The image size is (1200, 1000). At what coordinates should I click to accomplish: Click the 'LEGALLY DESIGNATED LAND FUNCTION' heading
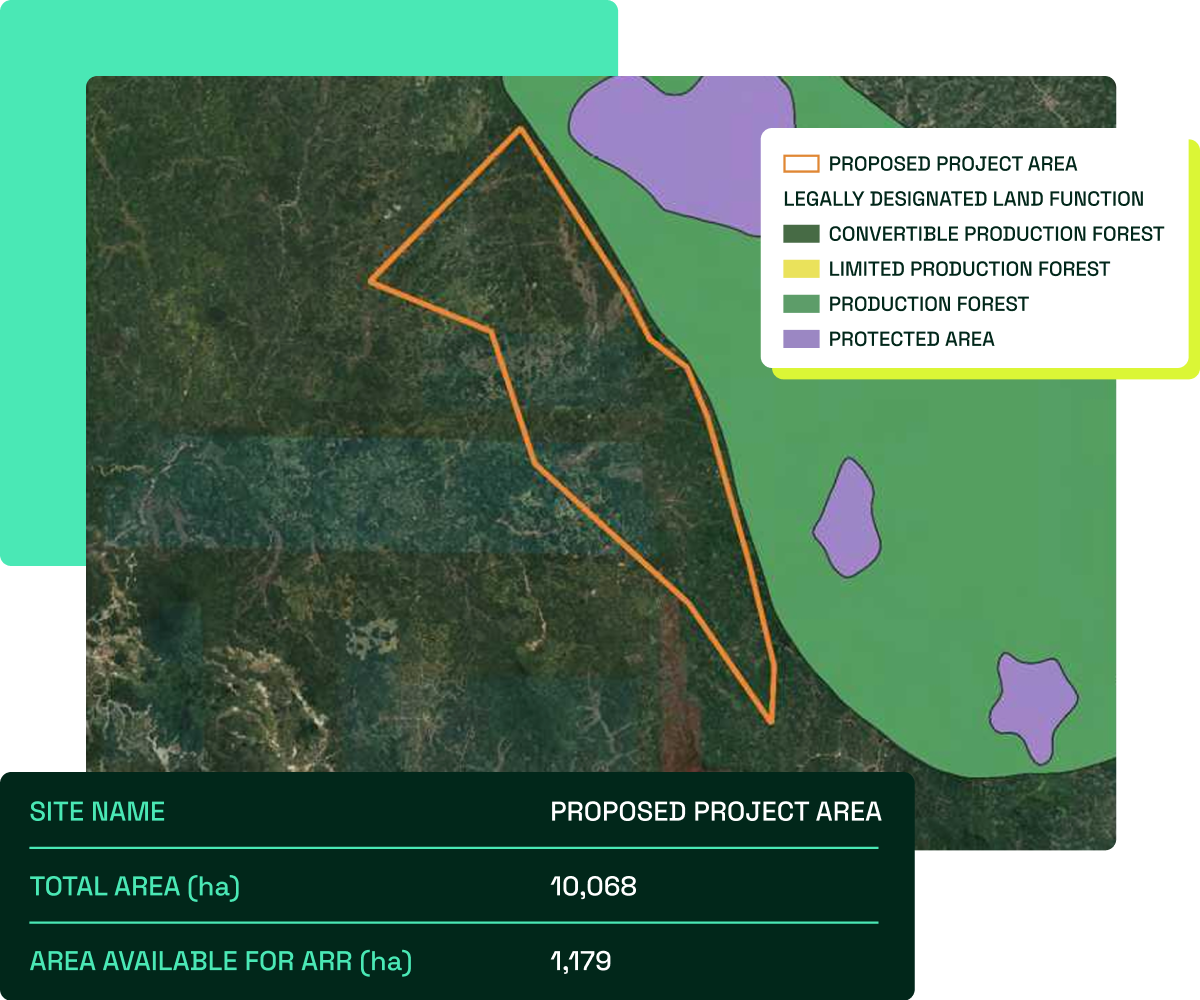pos(964,199)
